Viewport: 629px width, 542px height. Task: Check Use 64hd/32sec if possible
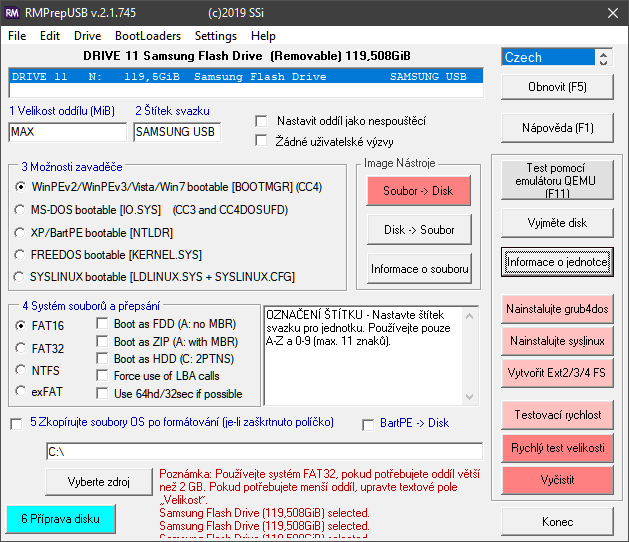(x=102, y=394)
